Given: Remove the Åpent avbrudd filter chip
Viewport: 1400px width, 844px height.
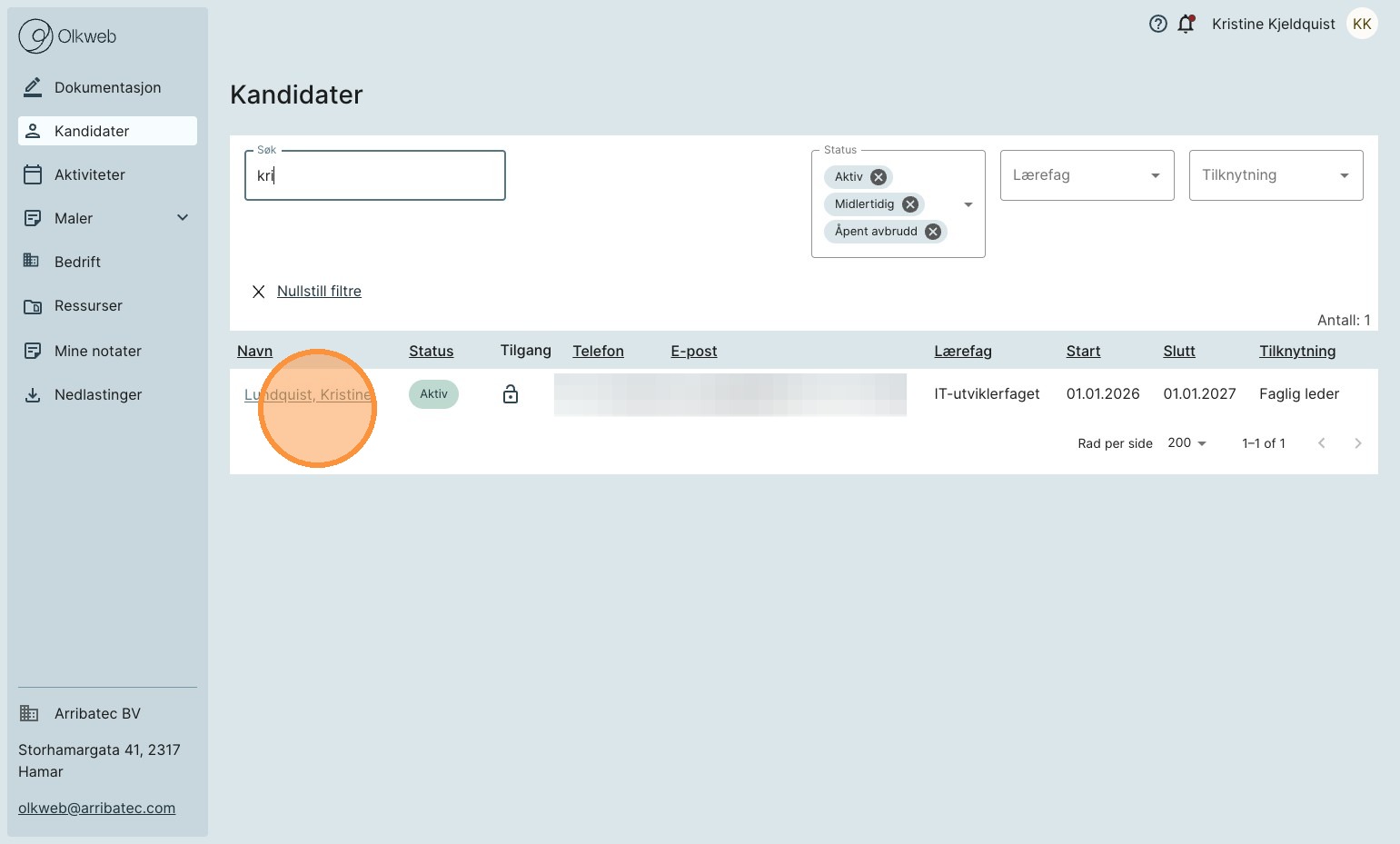Looking at the screenshot, I should pos(933,232).
